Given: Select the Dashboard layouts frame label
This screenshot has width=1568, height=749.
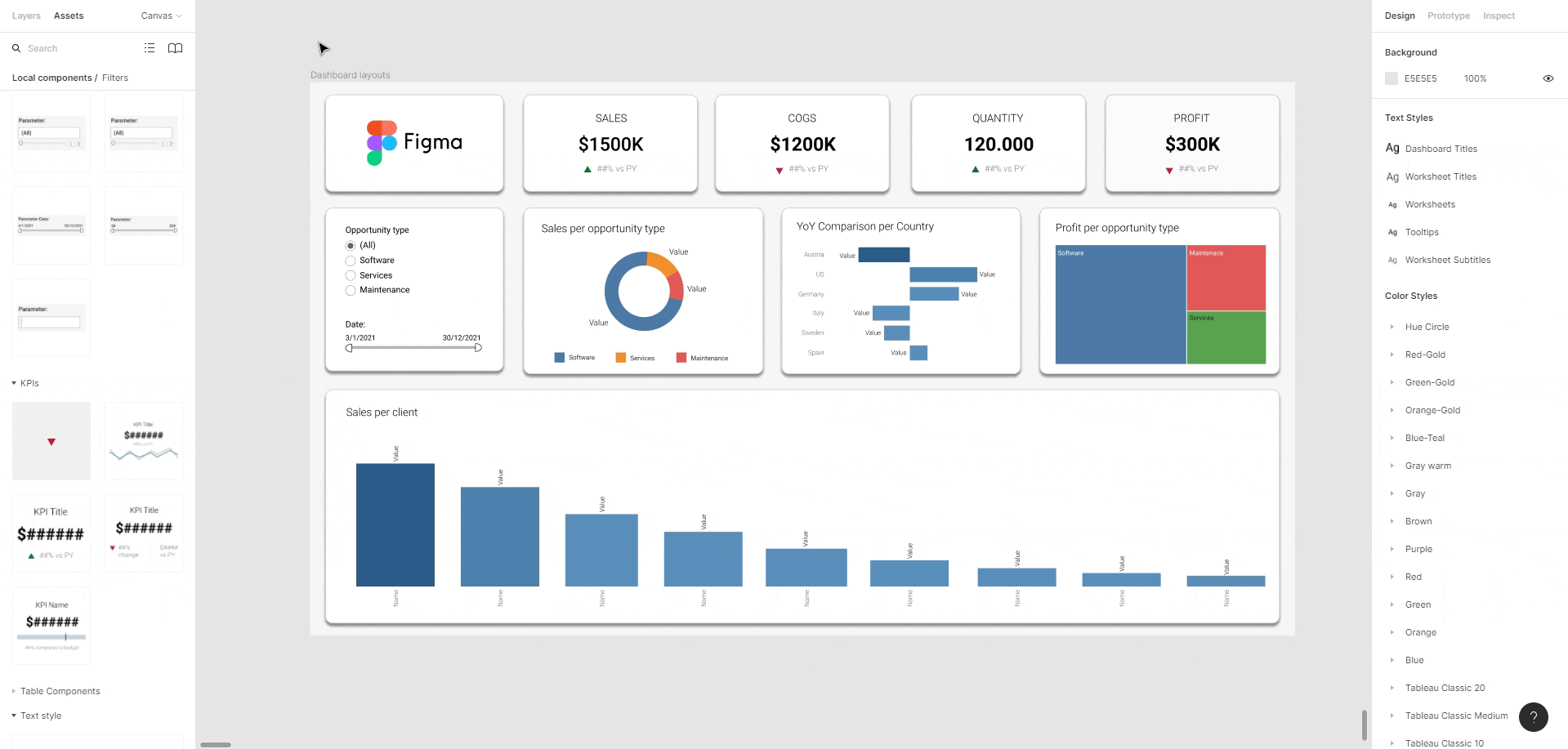Looking at the screenshot, I should pos(350,75).
